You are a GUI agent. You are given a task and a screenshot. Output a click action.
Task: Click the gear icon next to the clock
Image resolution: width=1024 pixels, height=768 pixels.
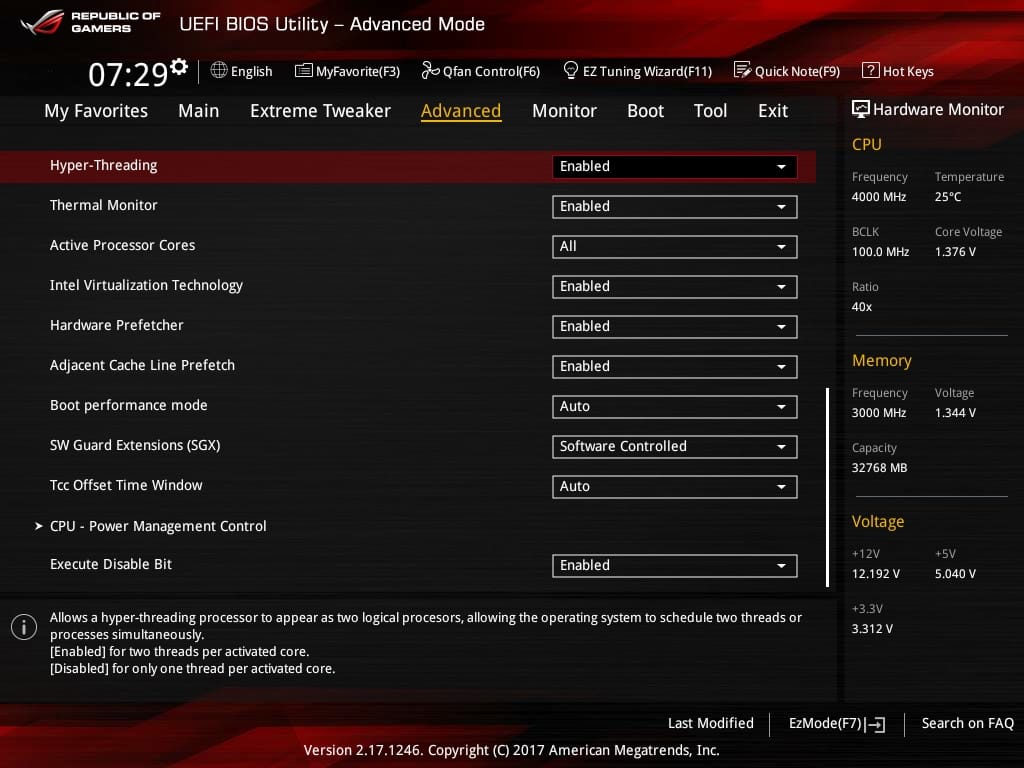pos(179,67)
